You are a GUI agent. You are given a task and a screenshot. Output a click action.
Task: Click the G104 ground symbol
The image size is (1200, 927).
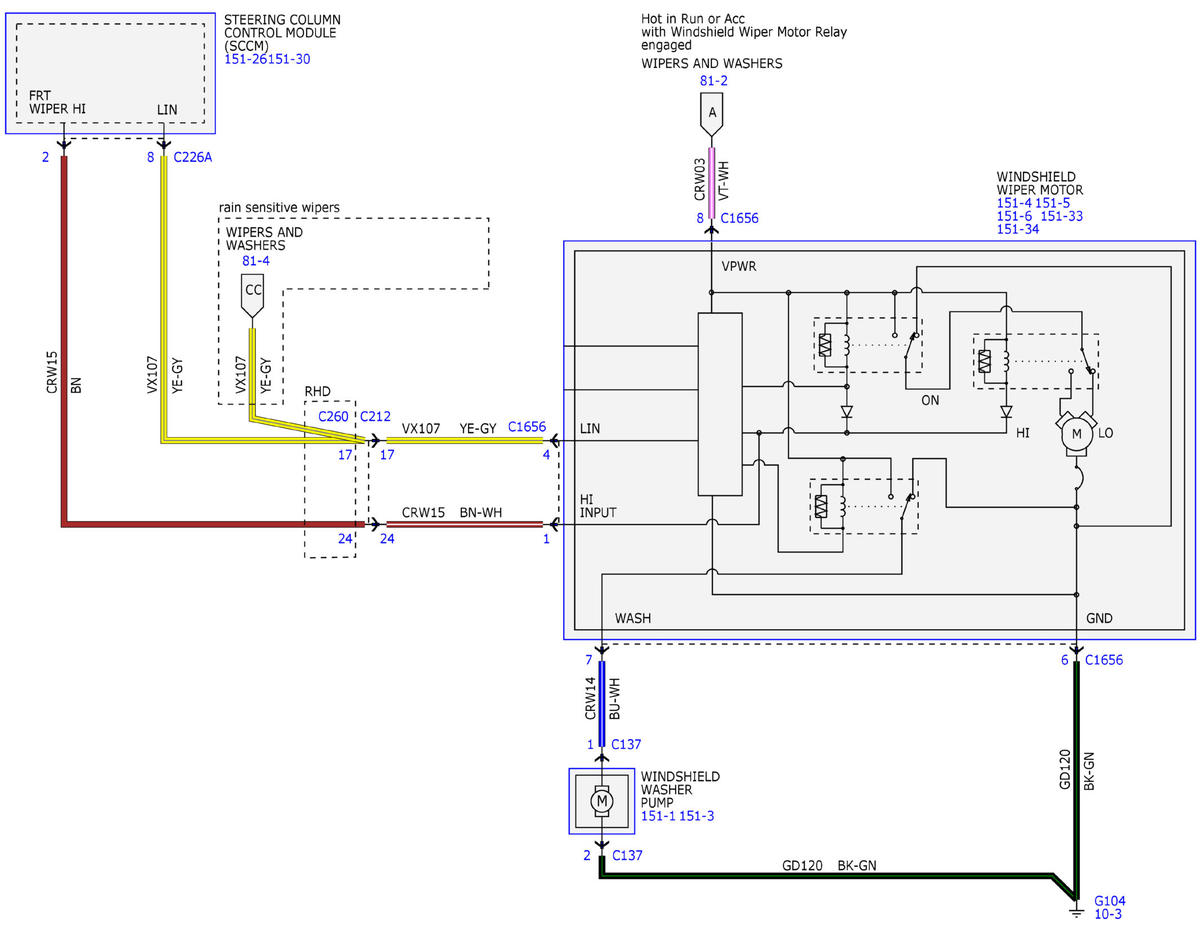coord(1076,911)
